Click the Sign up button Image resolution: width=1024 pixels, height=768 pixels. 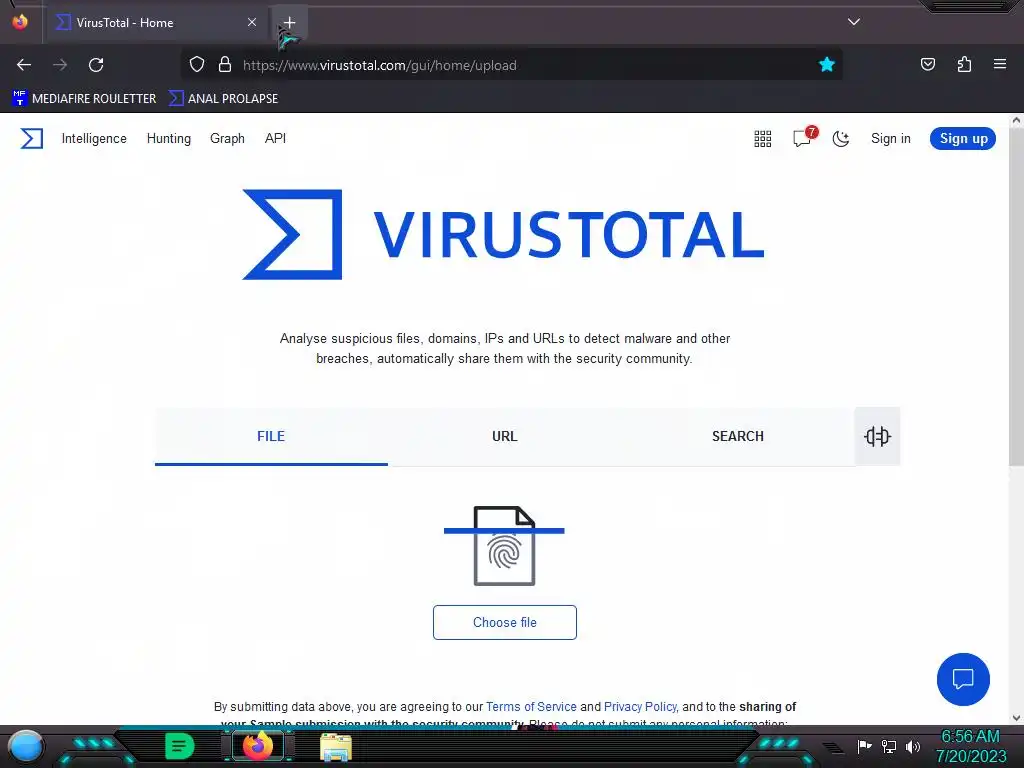963,138
